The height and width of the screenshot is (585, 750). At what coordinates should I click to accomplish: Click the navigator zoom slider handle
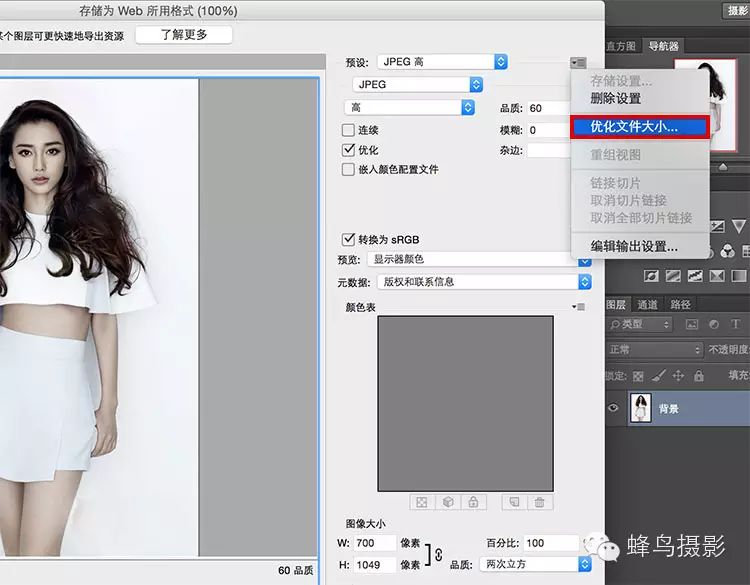pyautogui.click(x=723, y=167)
